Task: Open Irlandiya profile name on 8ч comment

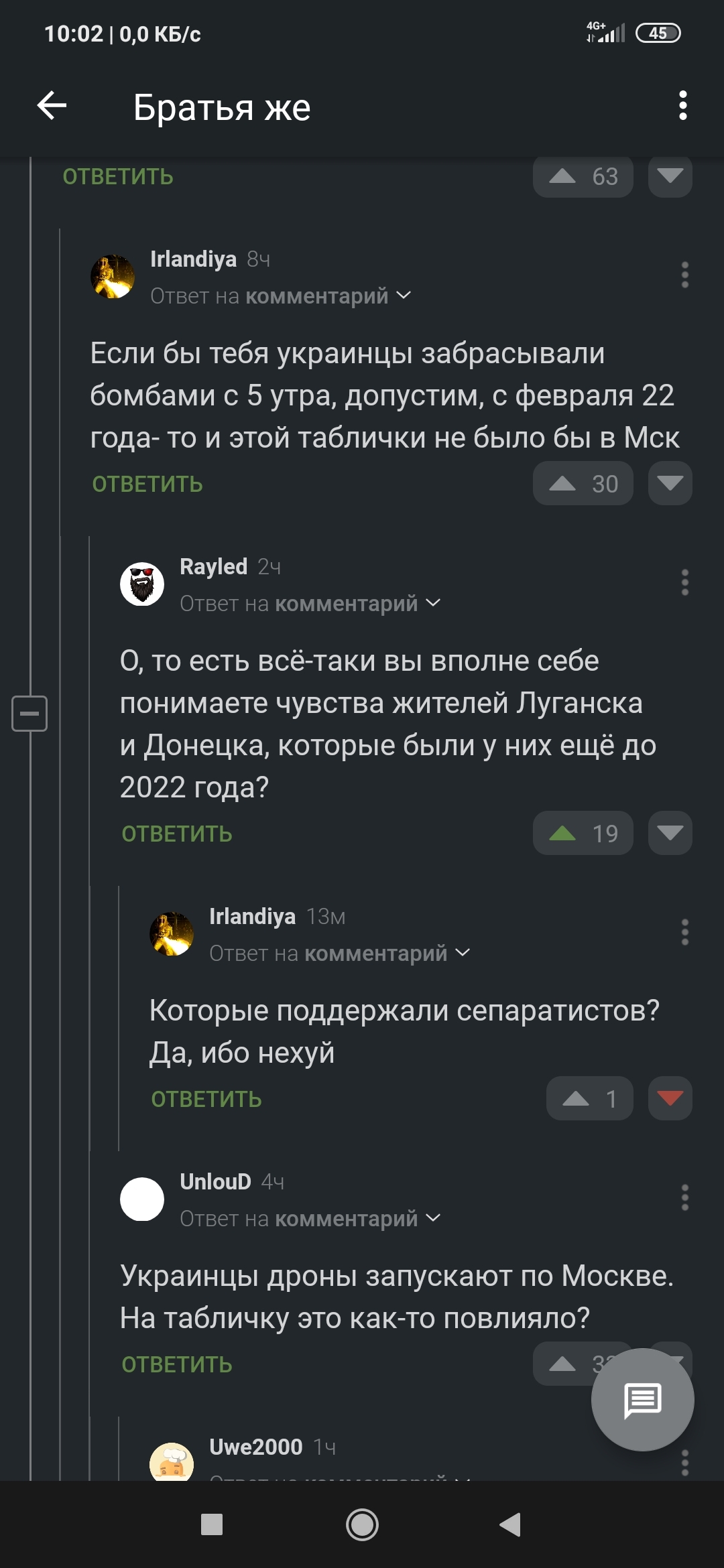Action: [193, 259]
